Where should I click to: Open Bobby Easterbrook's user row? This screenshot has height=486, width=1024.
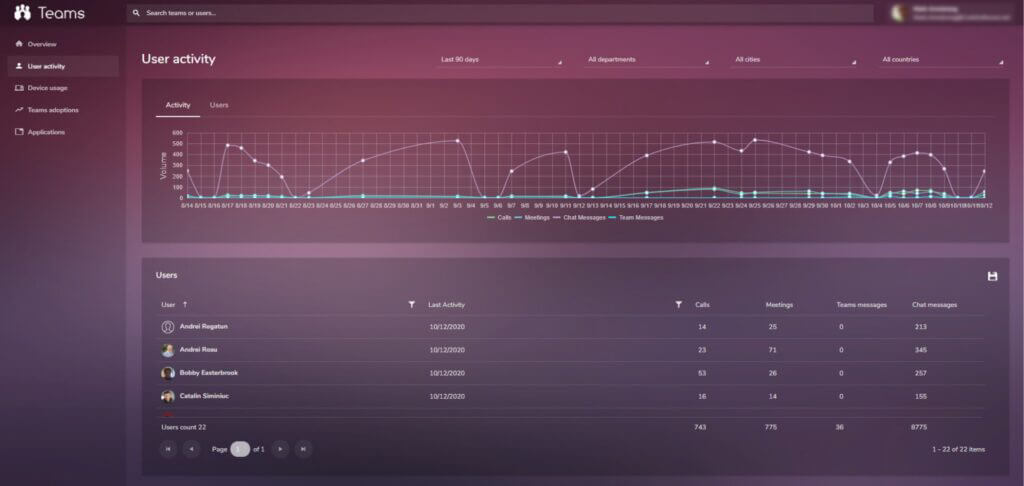208,373
